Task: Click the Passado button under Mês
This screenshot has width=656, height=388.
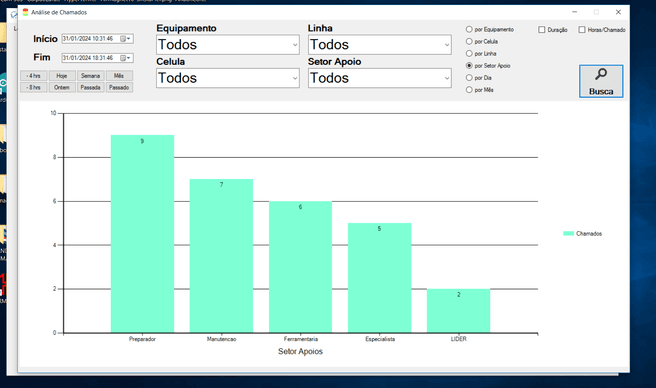Action: [119, 87]
